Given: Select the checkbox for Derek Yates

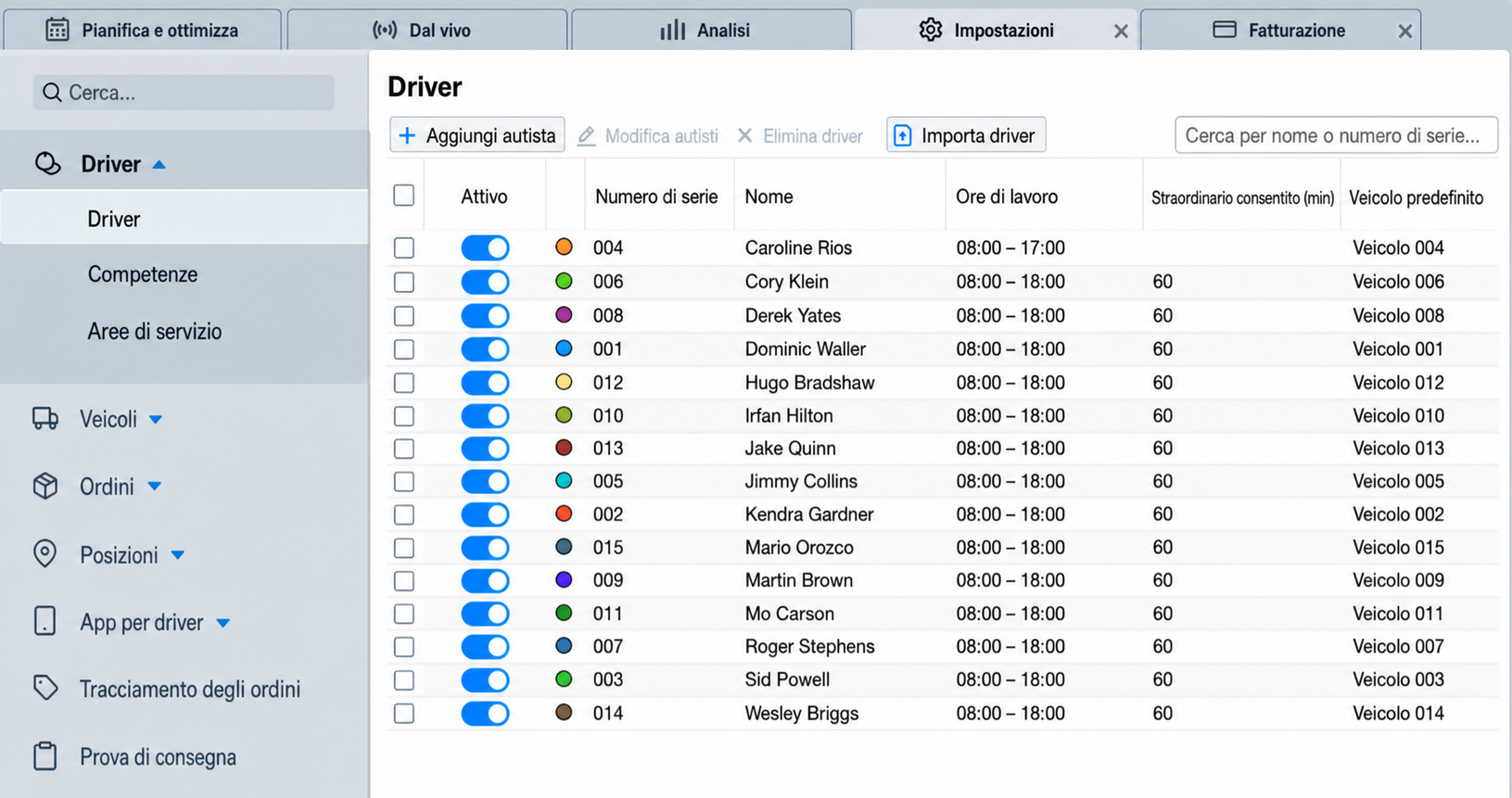Looking at the screenshot, I should [x=404, y=316].
